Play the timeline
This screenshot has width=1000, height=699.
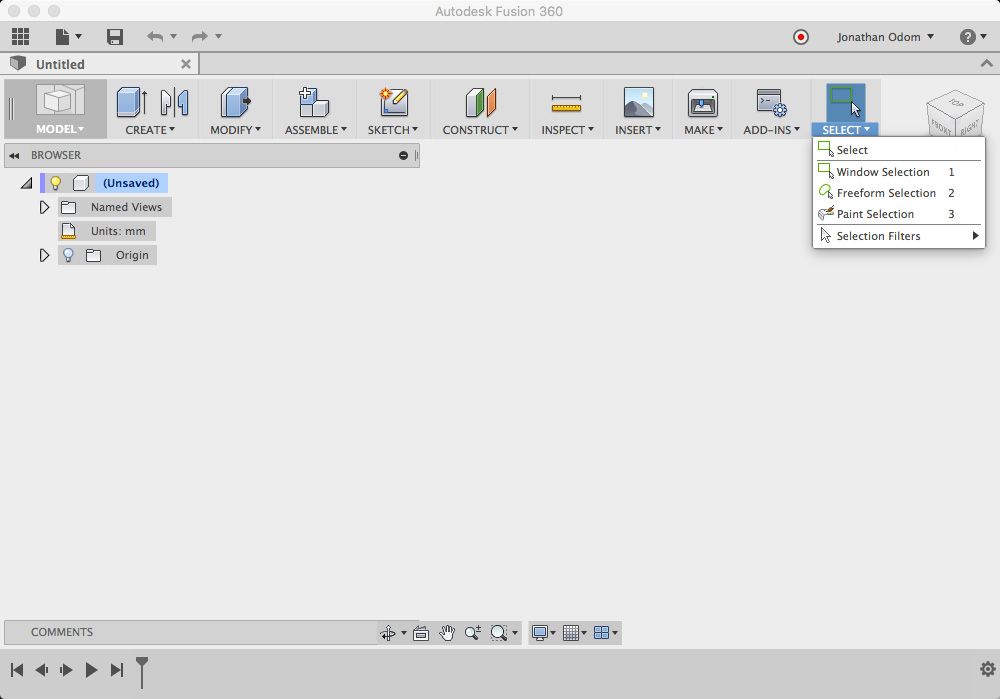[x=91, y=670]
